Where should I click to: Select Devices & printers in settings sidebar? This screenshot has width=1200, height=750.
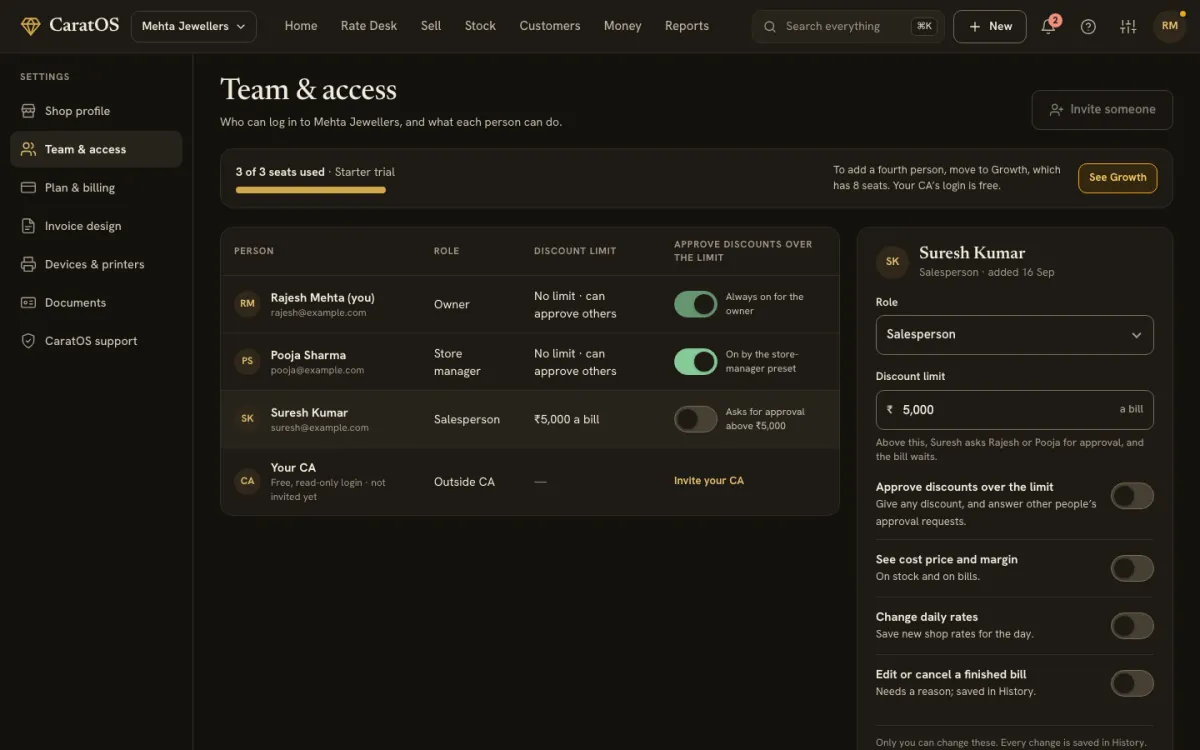tap(96, 264)
